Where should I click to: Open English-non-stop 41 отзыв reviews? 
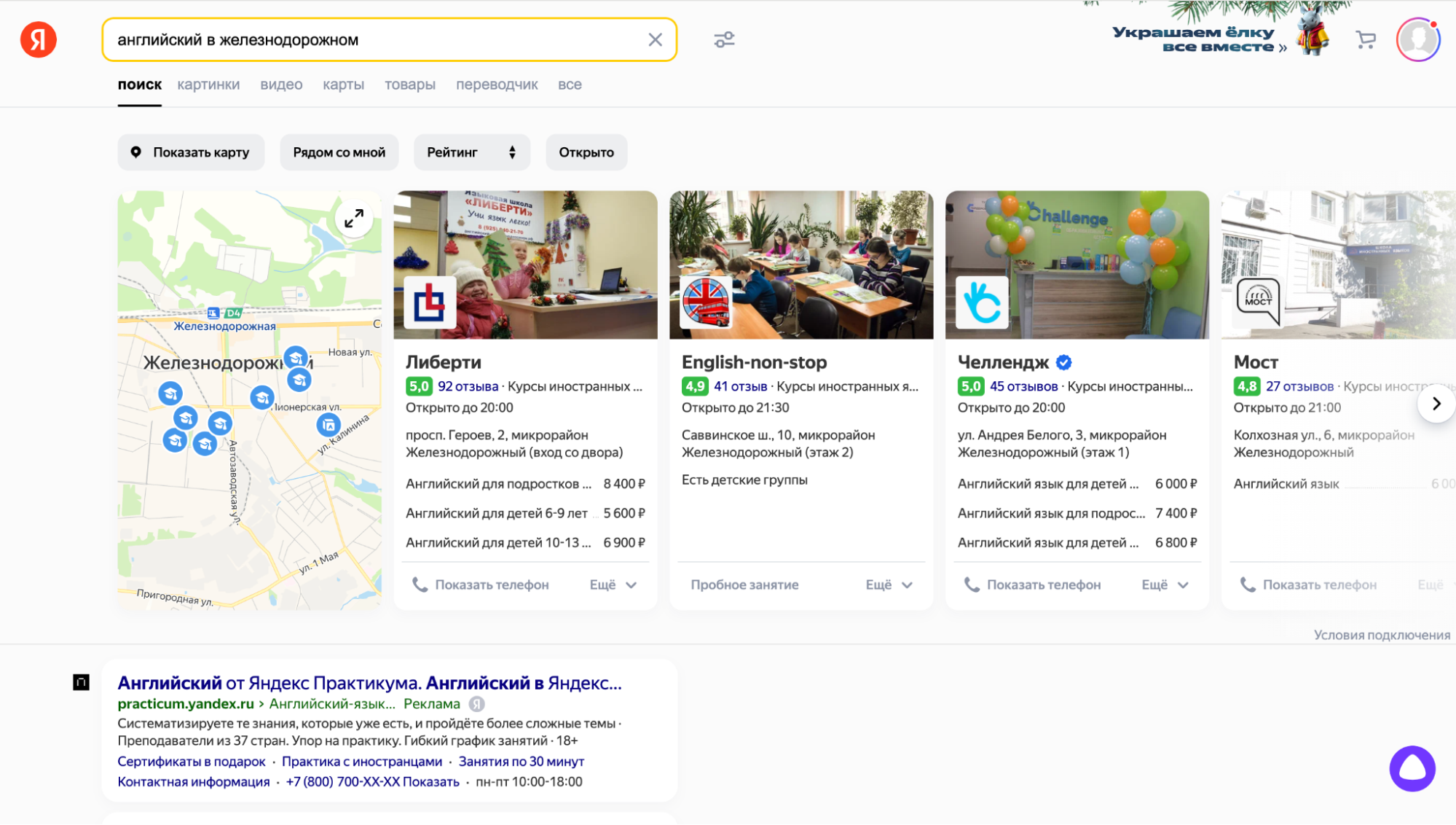click(x=740, y=386)
